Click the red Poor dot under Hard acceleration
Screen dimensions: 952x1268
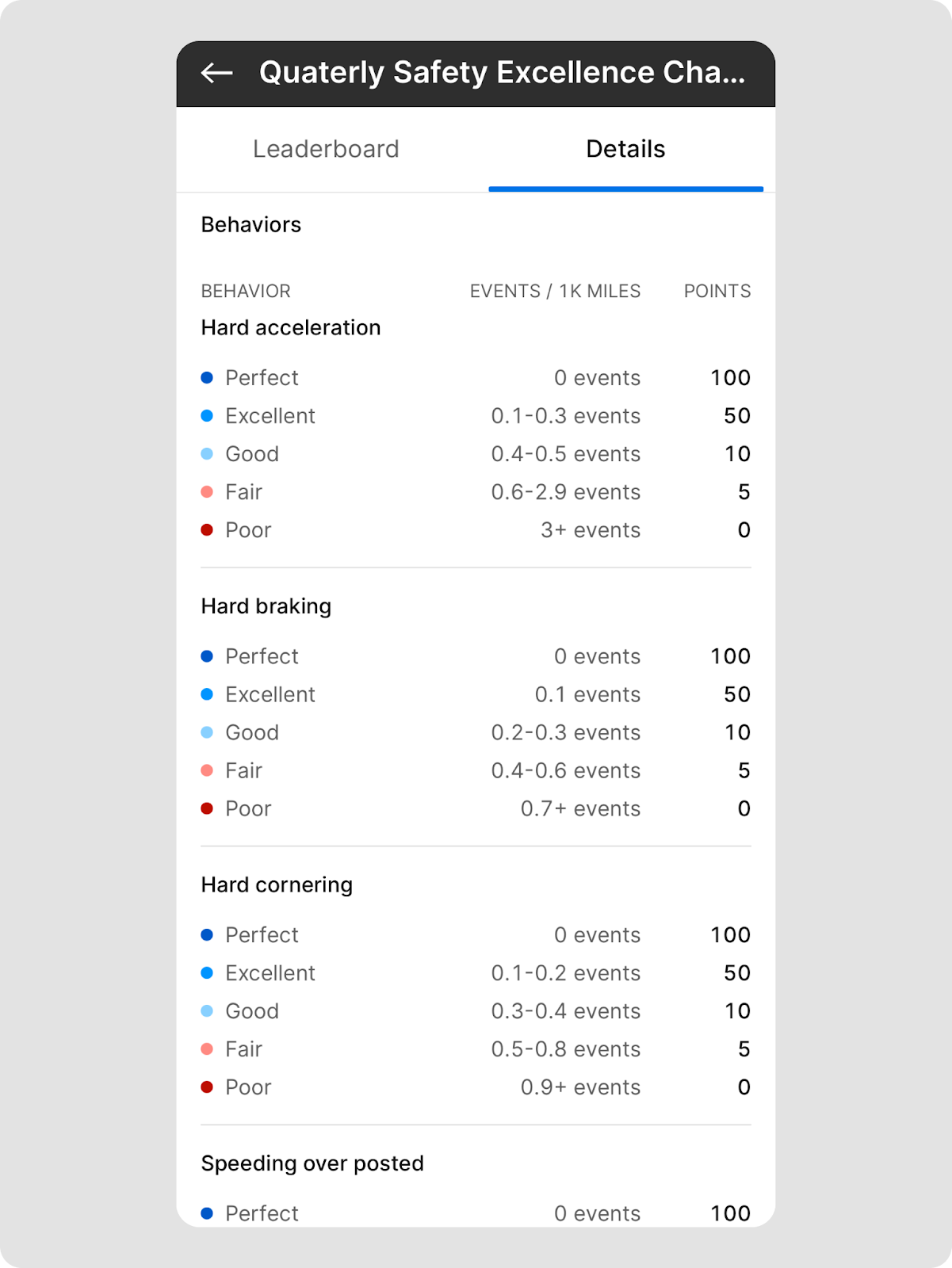pyautogui.click(x=207, y=530)
